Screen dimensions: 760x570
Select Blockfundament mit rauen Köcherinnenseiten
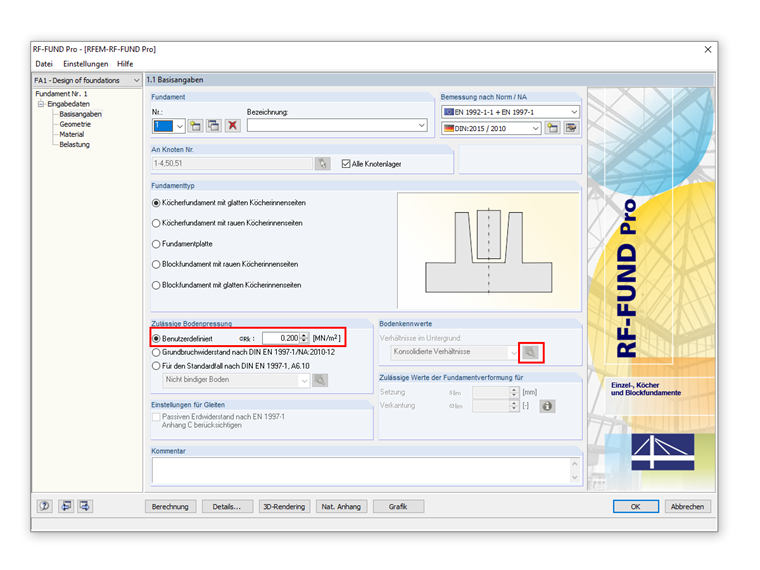click(x=156, y=265)
